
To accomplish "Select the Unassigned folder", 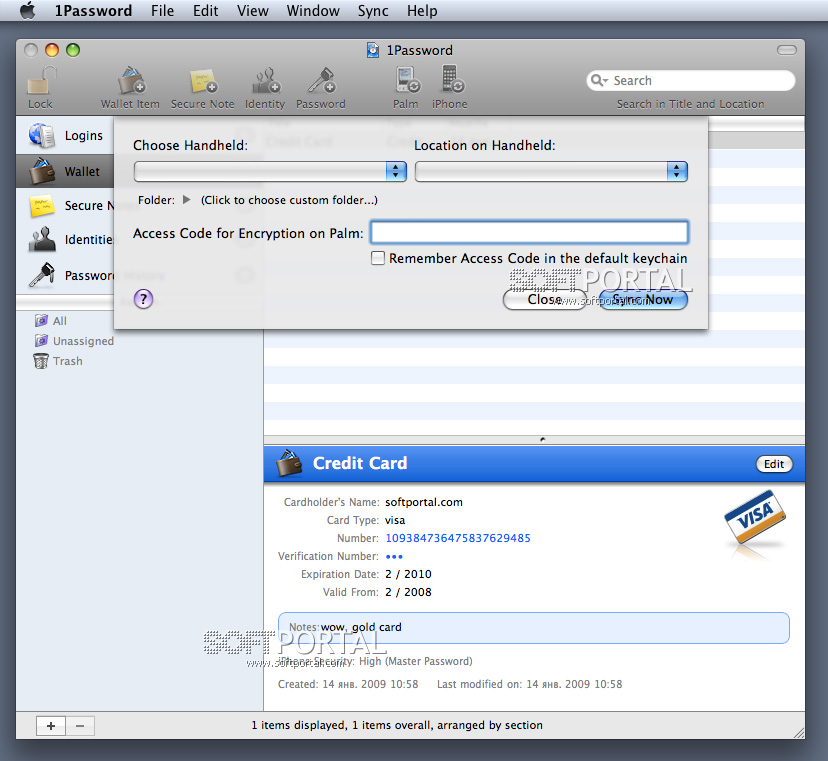I will click(74, 341).
